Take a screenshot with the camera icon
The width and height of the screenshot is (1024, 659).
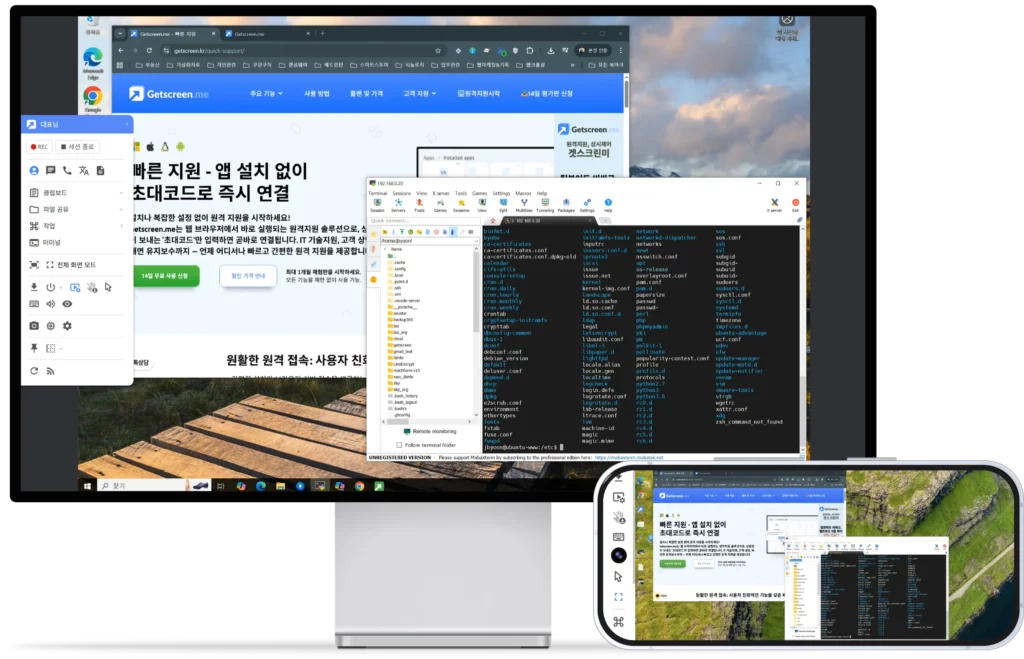click(34, 325)
